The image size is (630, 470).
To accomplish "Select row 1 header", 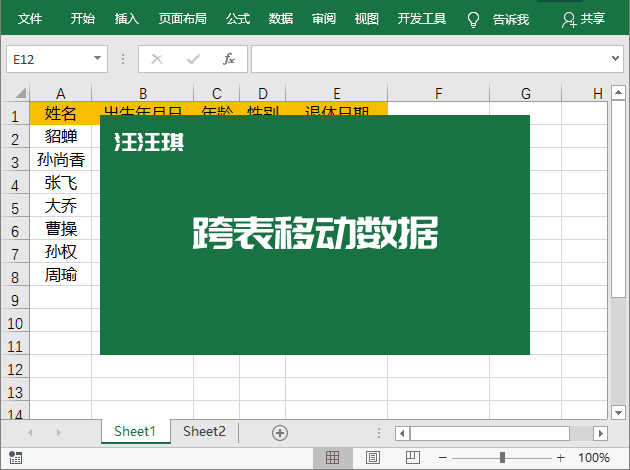I will point(15,114).
